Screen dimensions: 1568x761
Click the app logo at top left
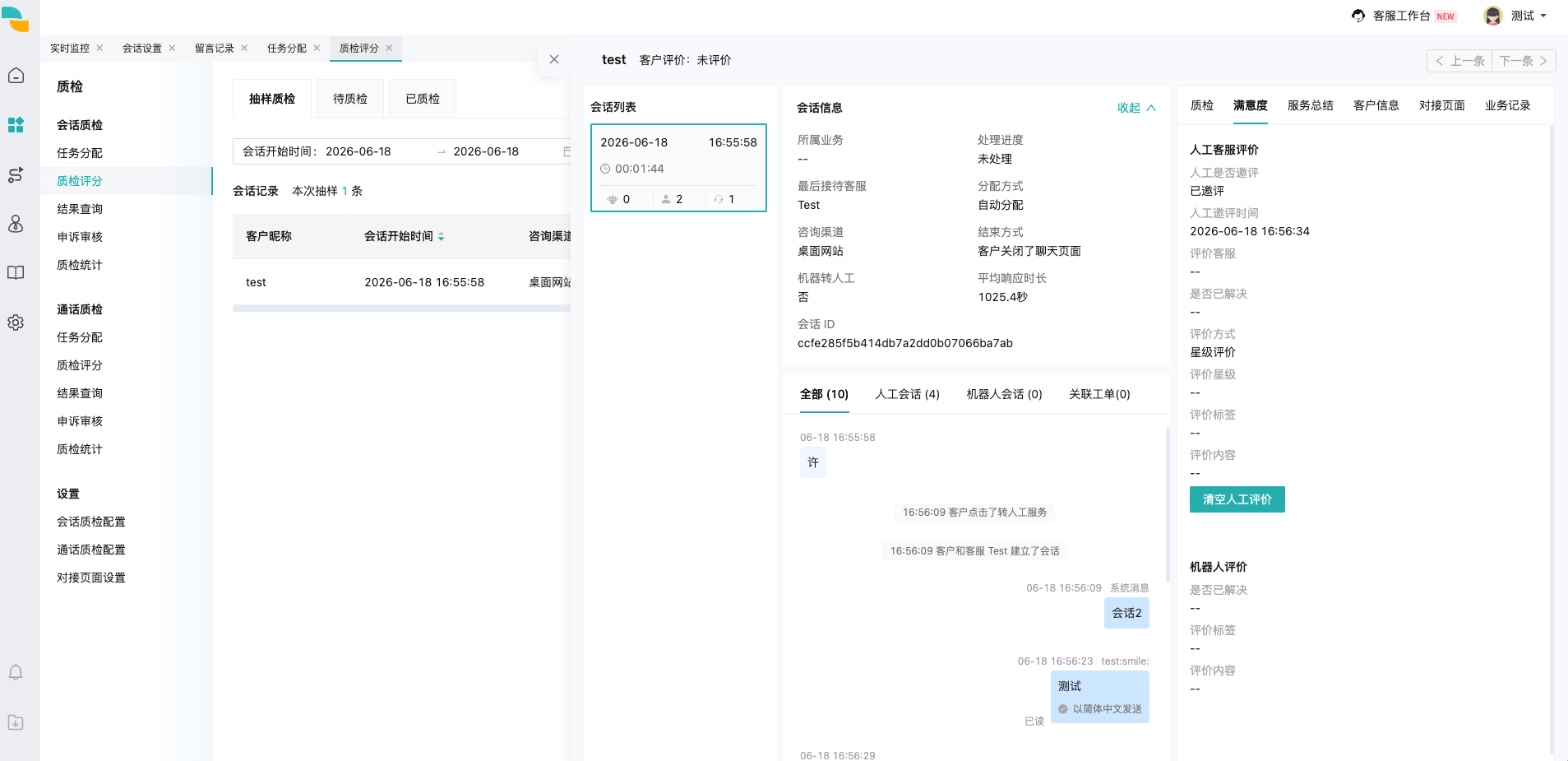[x=16, y=19]
